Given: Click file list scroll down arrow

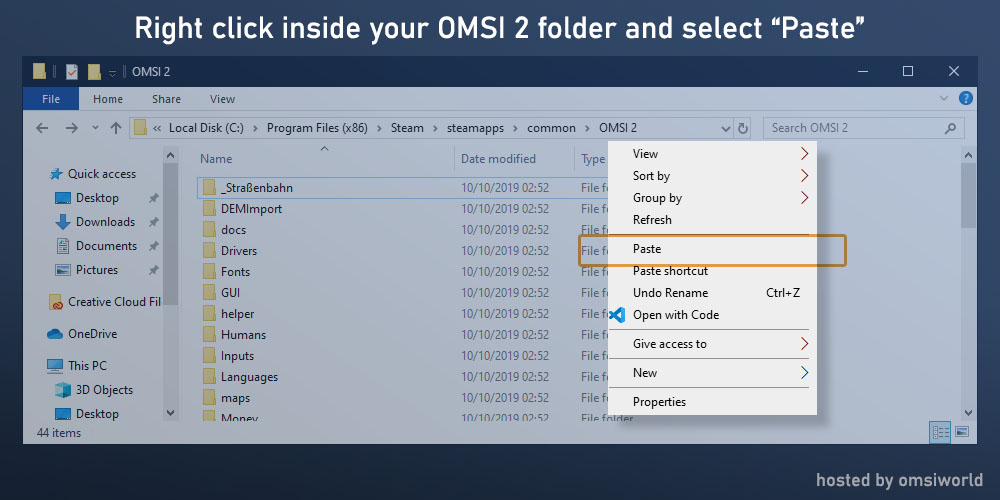Looking at the screenshot, I should point(968,413).
